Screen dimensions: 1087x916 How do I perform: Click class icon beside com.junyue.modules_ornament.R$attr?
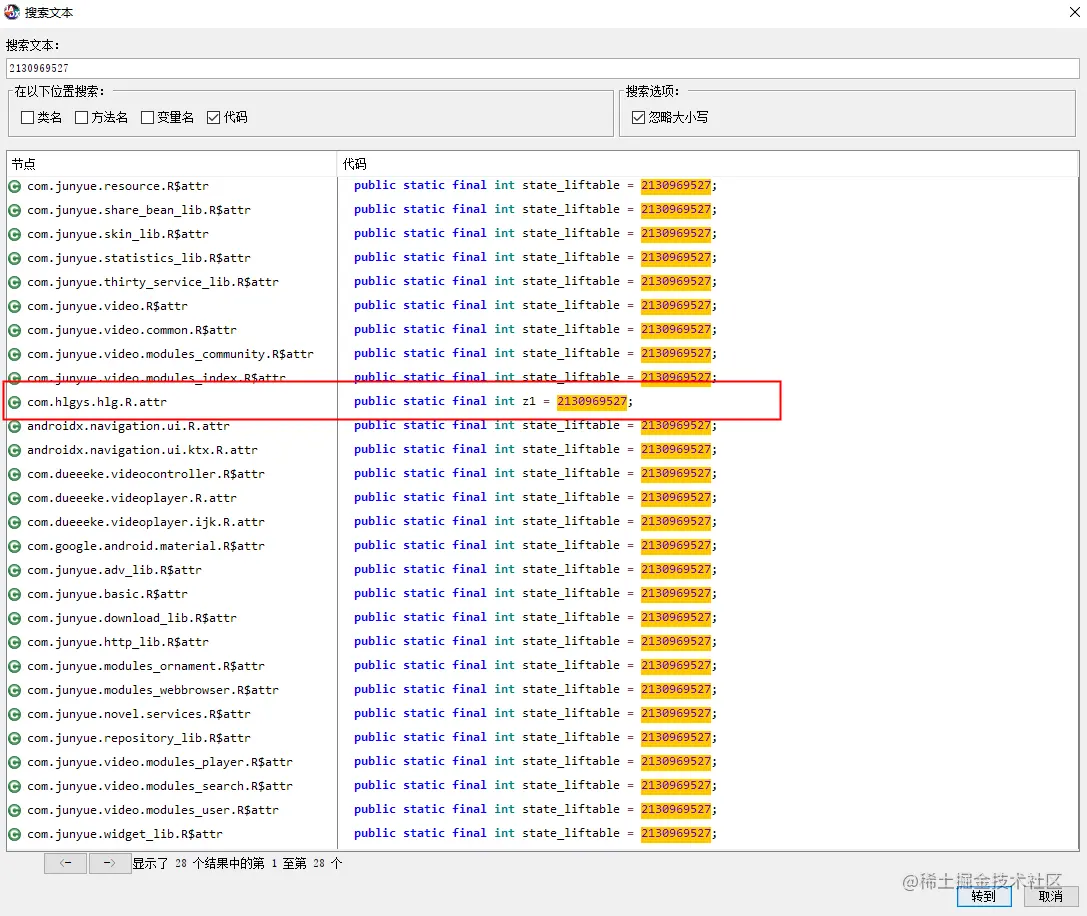pos(14,666)
